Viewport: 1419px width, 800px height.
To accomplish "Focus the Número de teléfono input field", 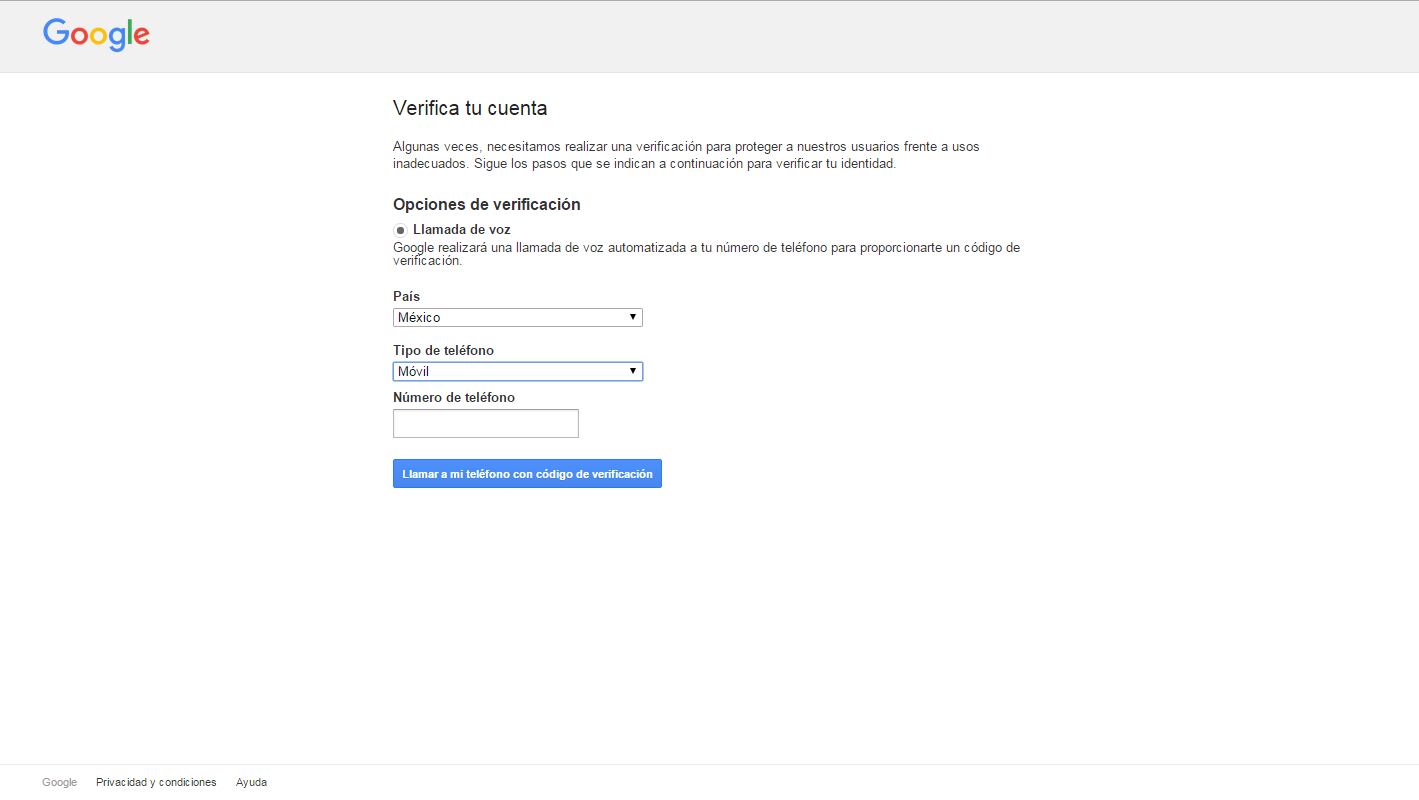I will (x=486, y=423).
